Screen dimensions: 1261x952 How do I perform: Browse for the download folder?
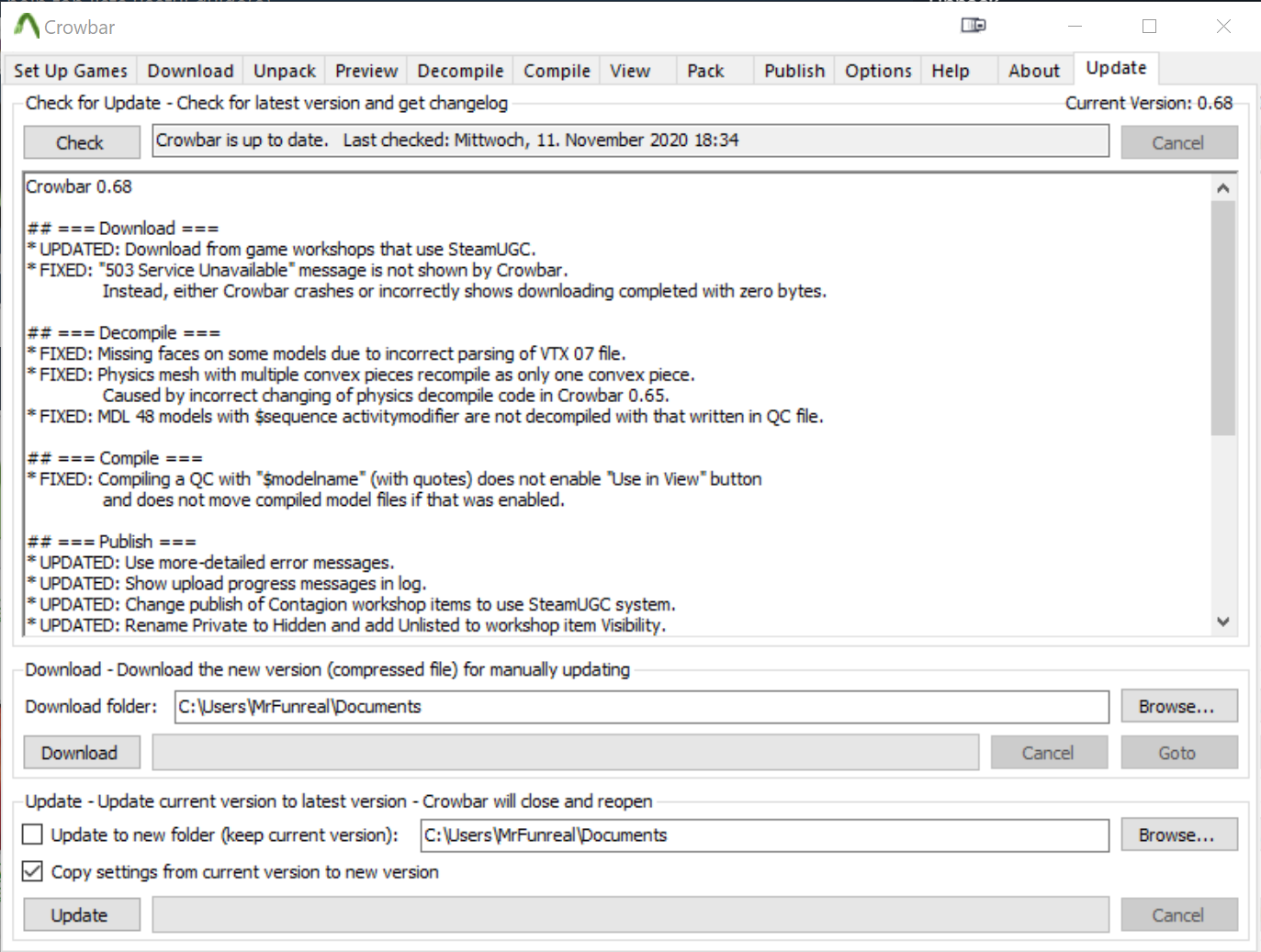(x=1178, y=707)
